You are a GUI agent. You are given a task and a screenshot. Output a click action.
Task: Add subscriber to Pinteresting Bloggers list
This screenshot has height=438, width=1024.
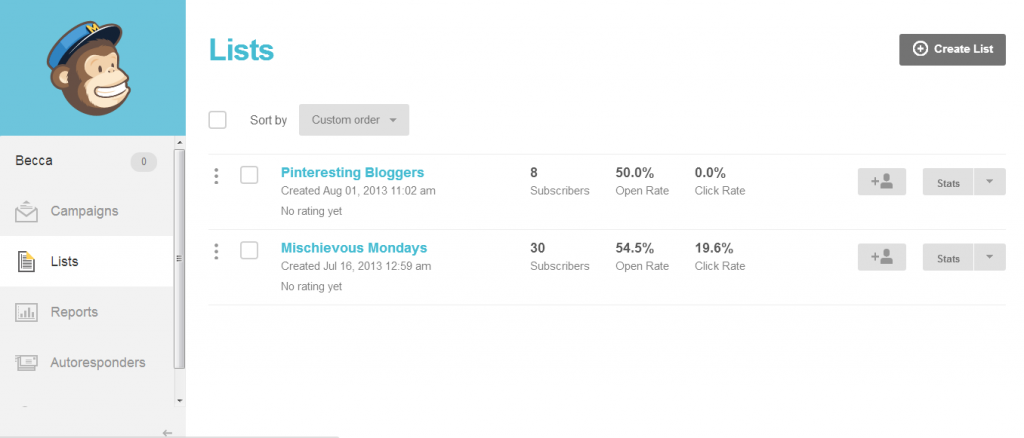[x=882, y=182]
